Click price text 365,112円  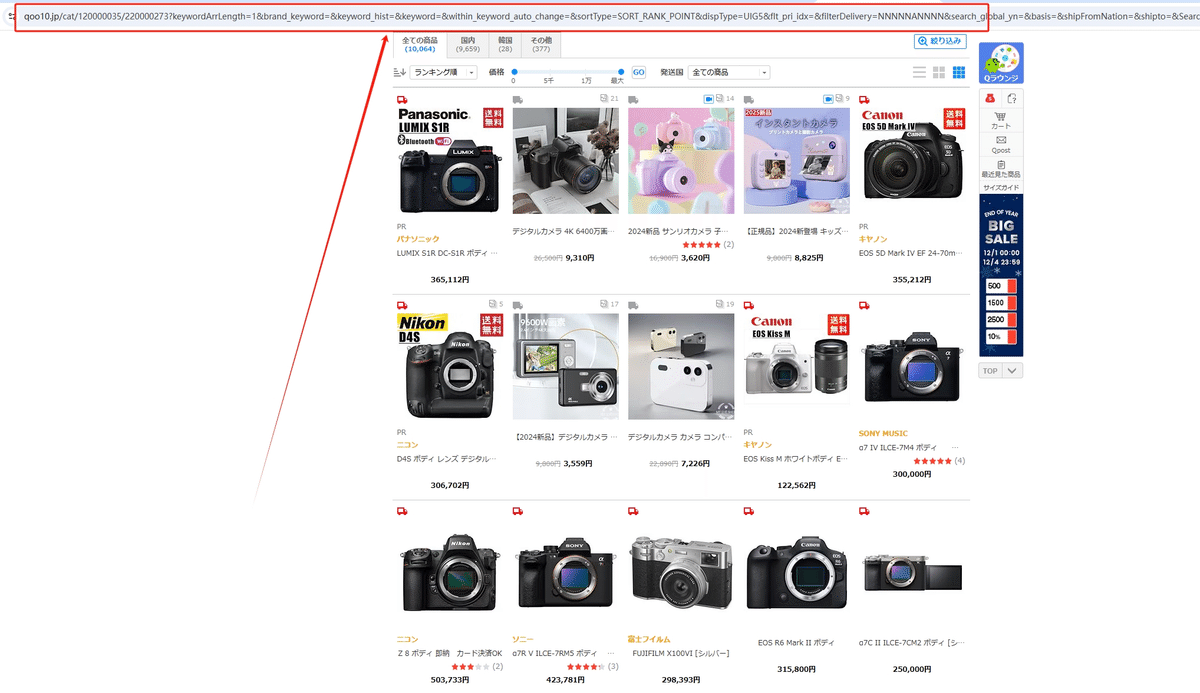pos(450,280)
